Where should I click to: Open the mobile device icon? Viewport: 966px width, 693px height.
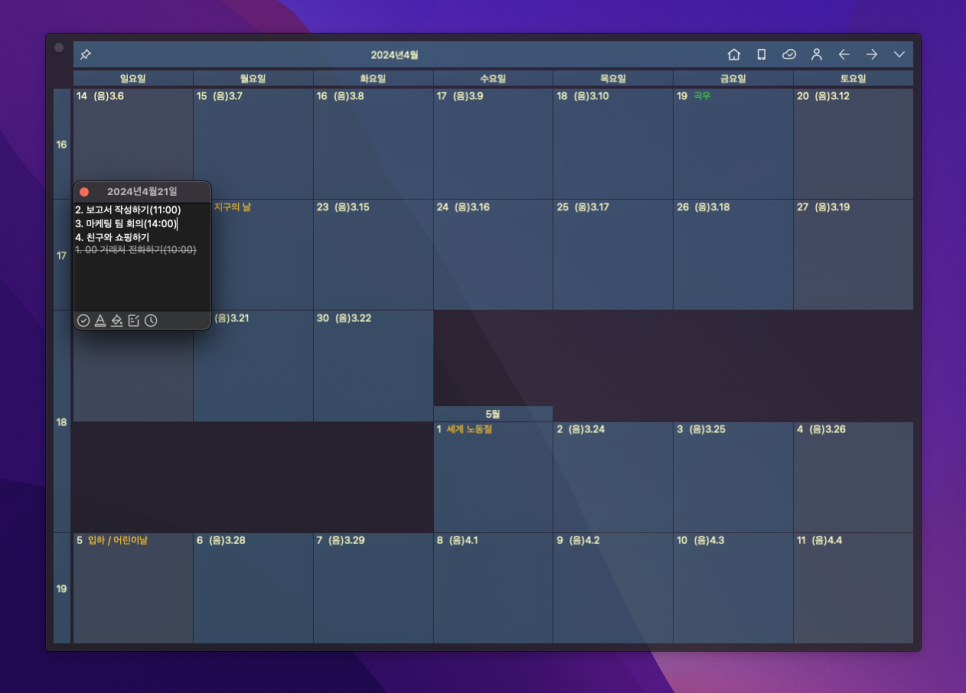(761, 54)
